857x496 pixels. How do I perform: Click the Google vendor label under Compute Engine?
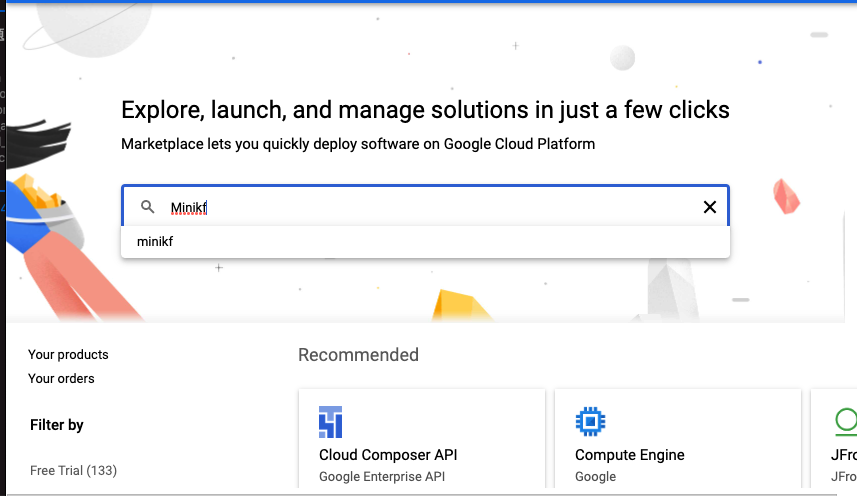coord(595,477)
